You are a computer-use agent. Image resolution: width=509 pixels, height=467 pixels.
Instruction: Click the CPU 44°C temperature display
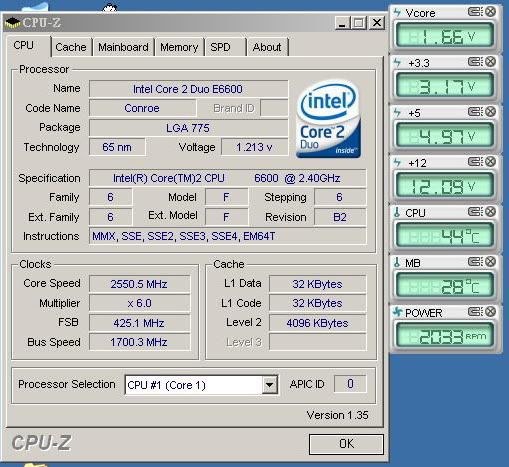(444, 236)
